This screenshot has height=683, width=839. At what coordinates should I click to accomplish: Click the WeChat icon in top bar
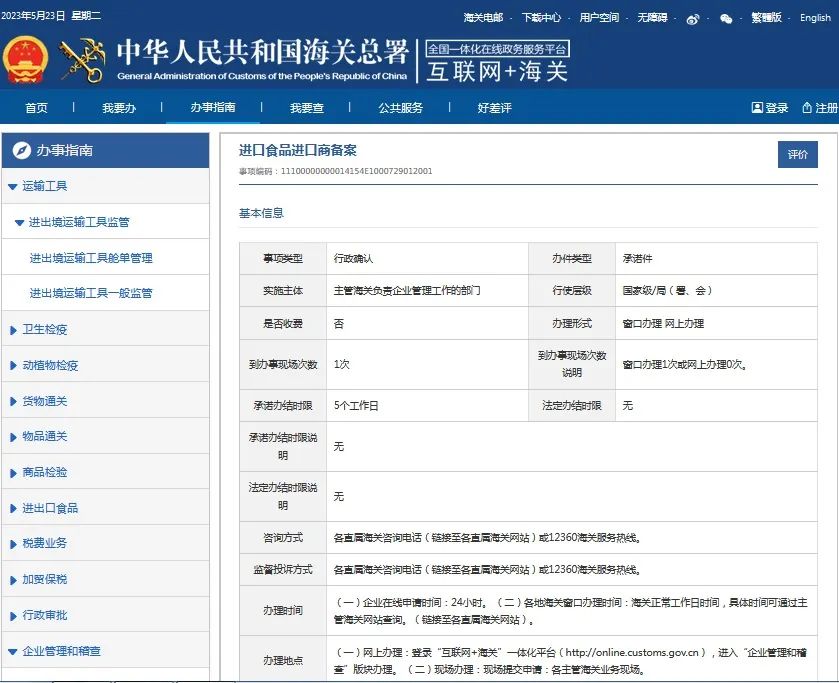(x=726, y=18)
